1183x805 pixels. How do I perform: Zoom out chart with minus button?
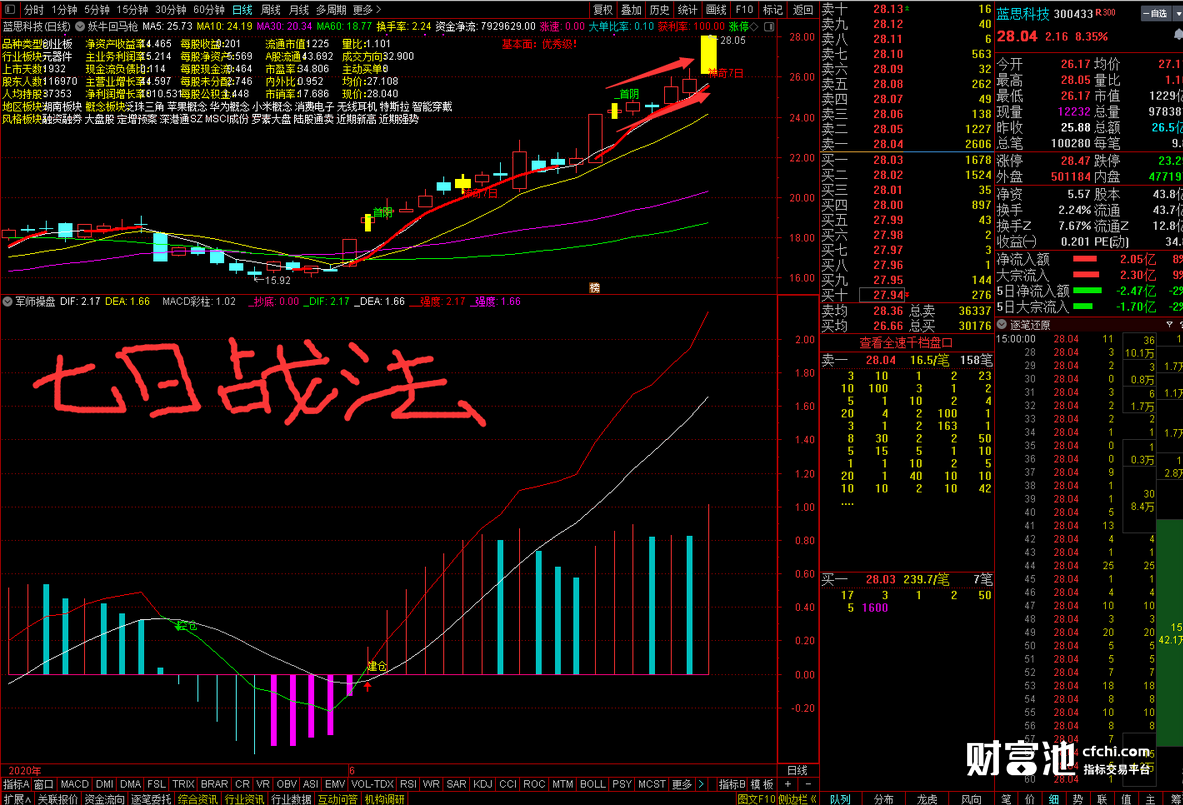pyautogui.click(x=807, y=785)
